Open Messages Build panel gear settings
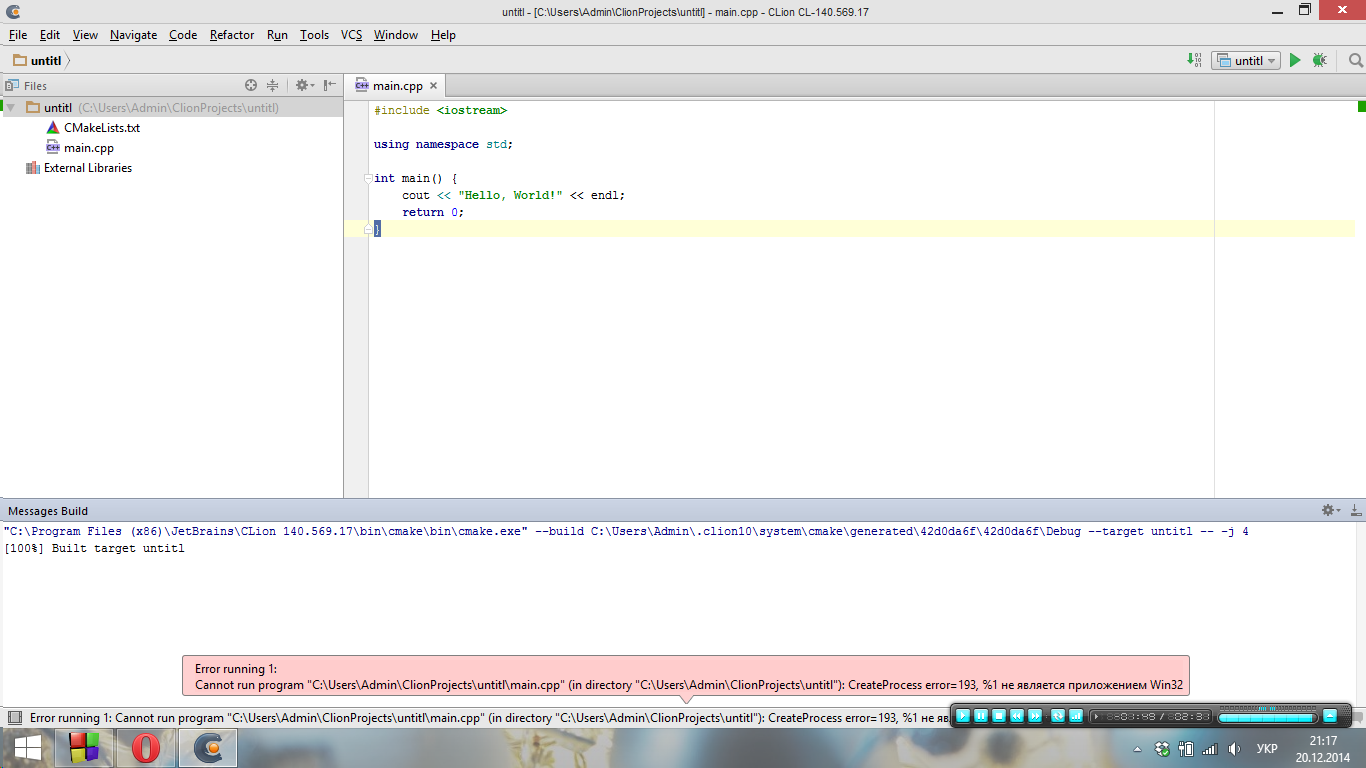The width and height of the screenshot is (1366, 768). coord(1330,510)
